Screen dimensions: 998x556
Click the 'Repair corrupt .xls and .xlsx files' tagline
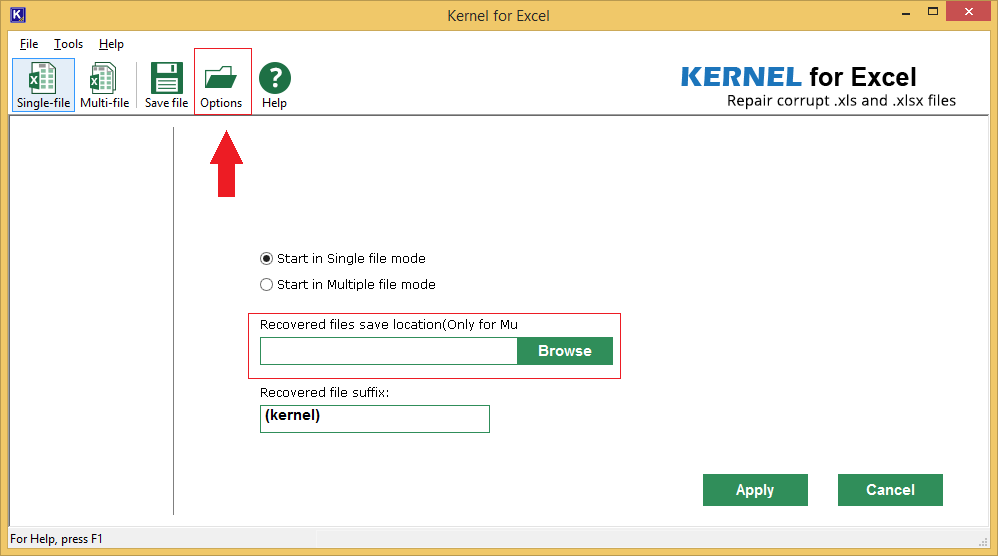[x=841, y=101]
